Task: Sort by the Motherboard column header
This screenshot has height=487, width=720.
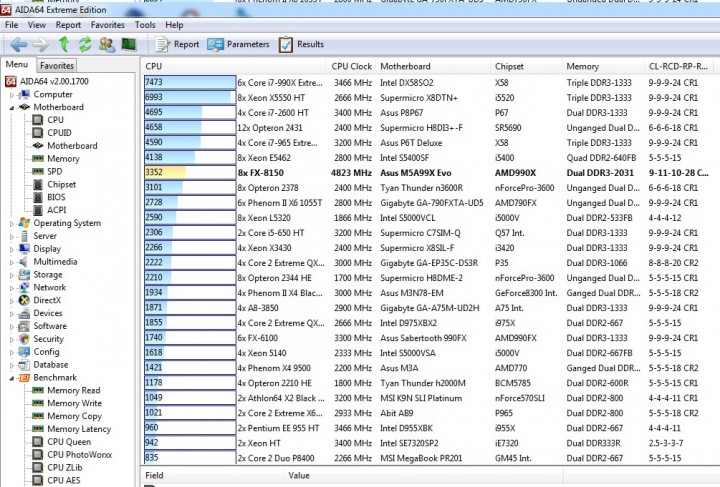Action: coord(433,66)
